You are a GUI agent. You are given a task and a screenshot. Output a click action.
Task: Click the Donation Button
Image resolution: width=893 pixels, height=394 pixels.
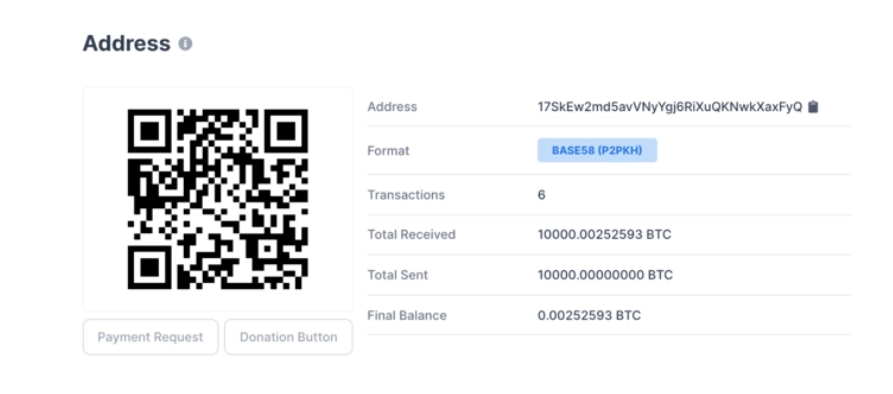288,337
